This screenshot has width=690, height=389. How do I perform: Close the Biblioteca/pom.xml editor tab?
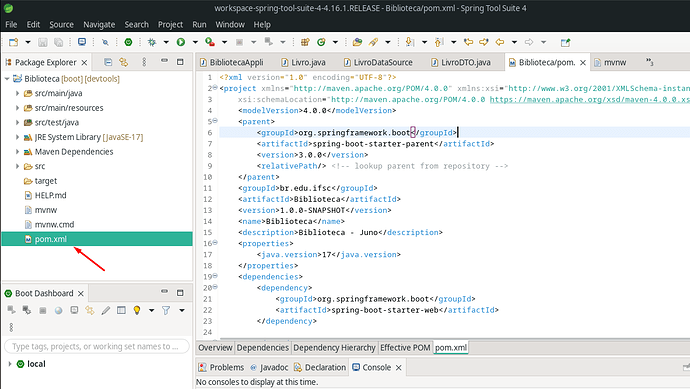pyautogui.click(x=583, y=62)
